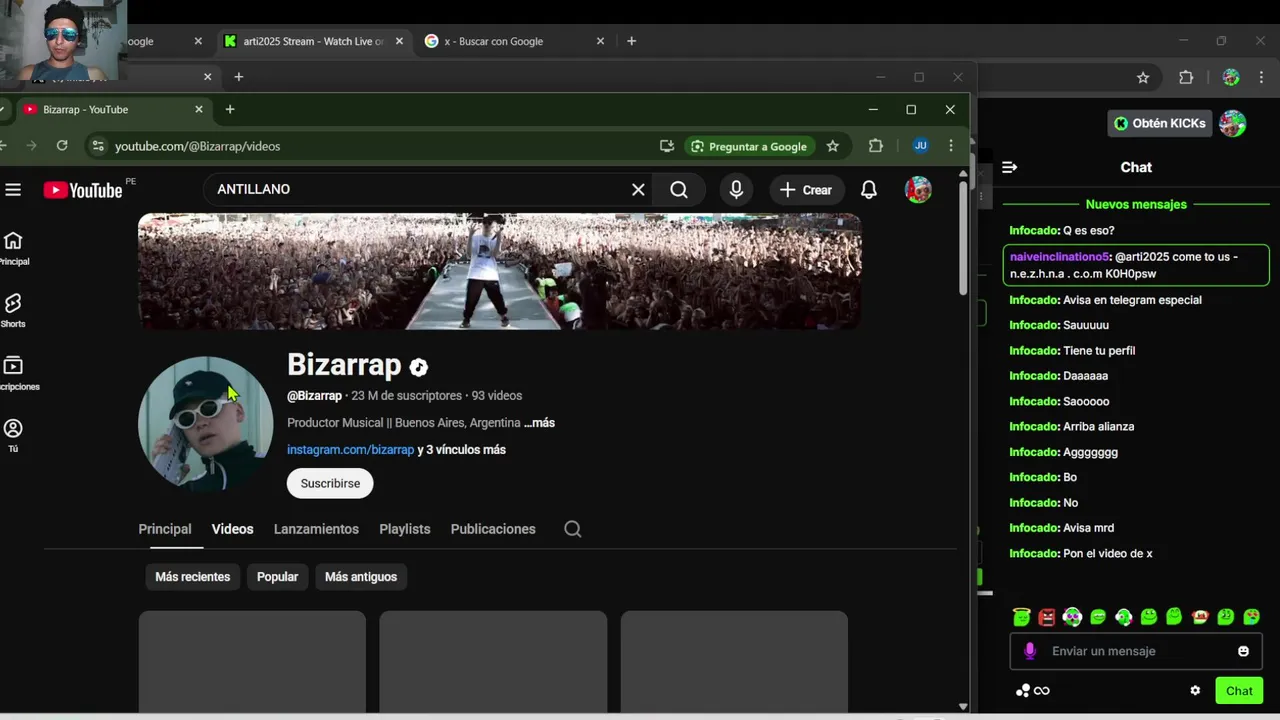This screenshot has height=720, width=1280.
Task: Collapse the Kick chat panel arrow icon
Action: 1009,167
